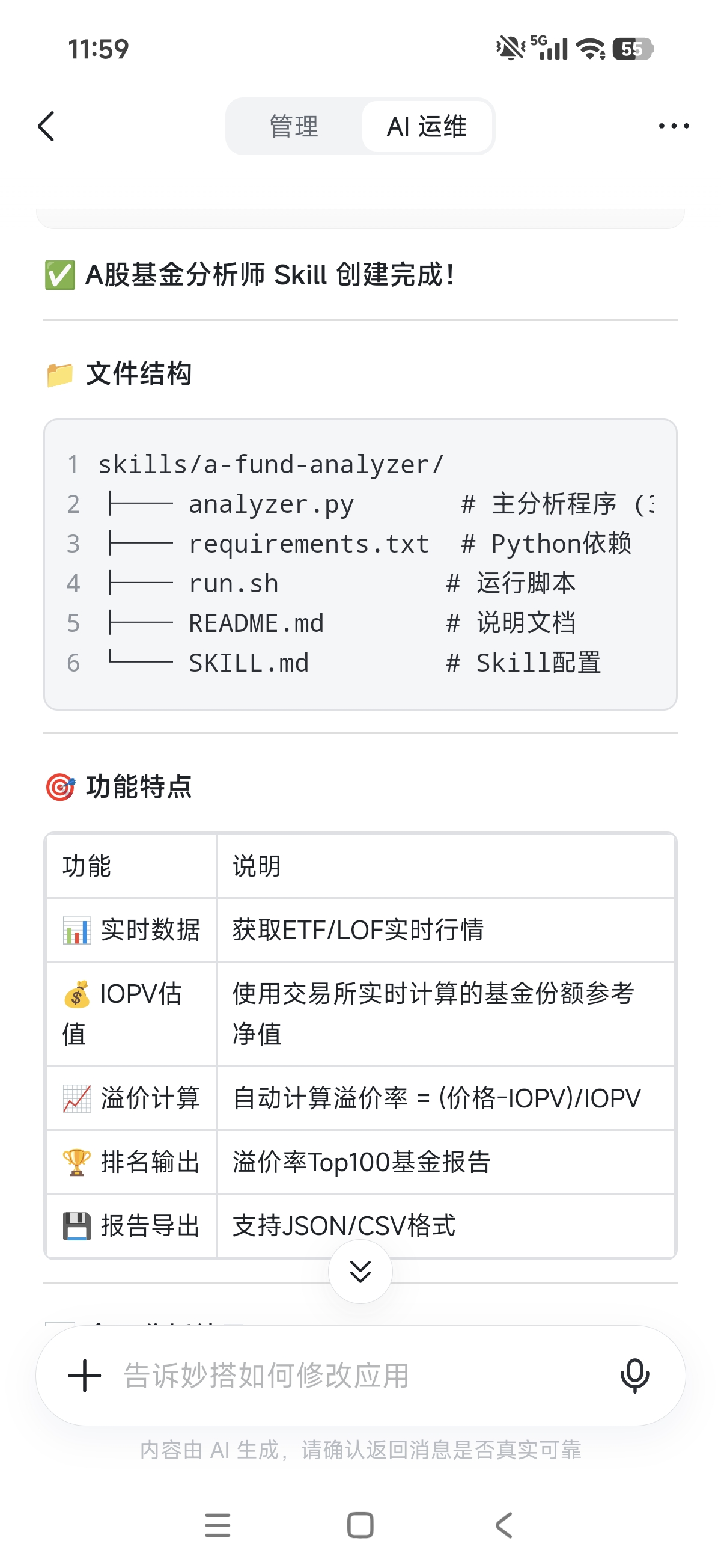Switch to the 管理 tab
The height and width of the screenshot is (1568, 721).
coord(294,127)
